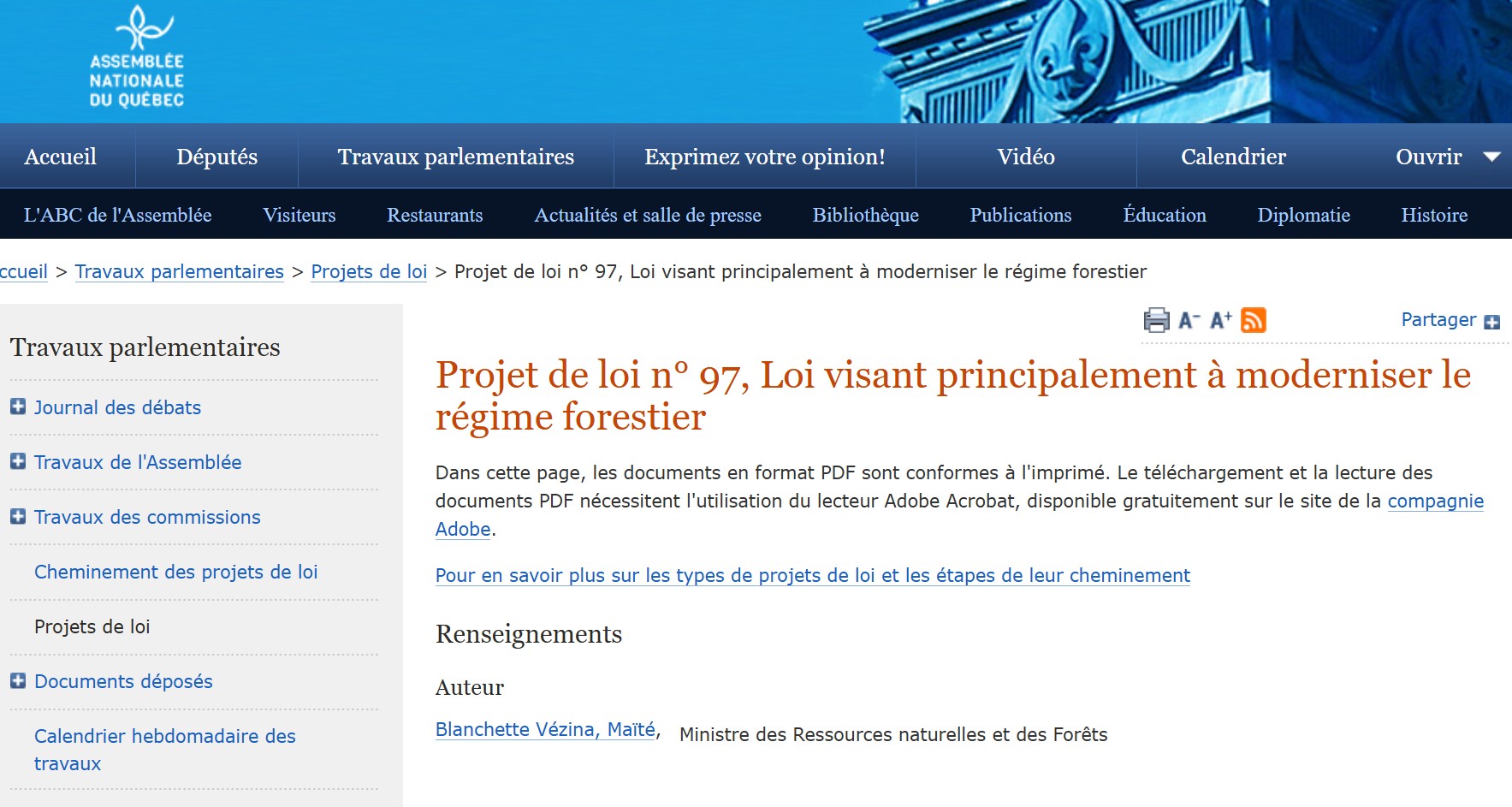The image size is (1512, 807).
Task: Increase text size with A+ icon
Action: click(x=1221, y=320)
